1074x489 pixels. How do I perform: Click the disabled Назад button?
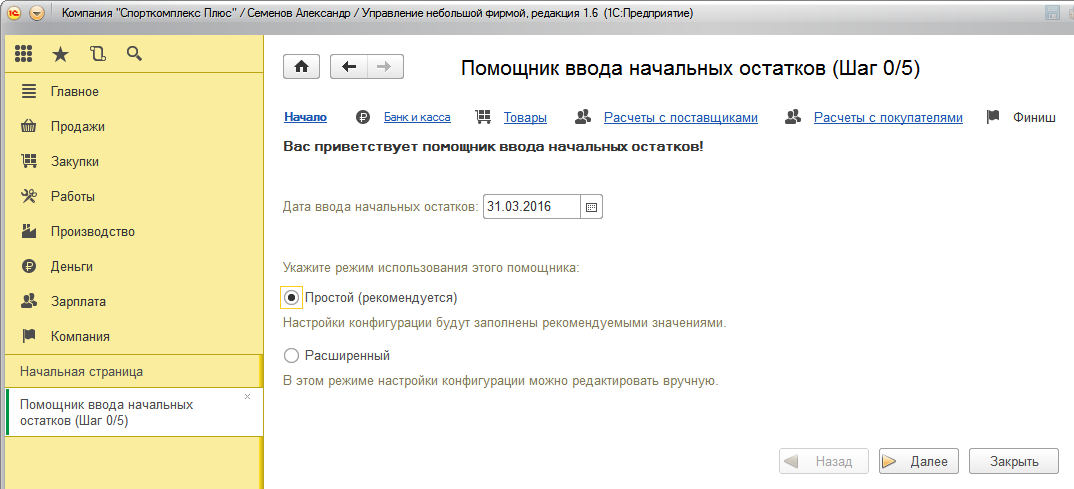coord(824,462)
